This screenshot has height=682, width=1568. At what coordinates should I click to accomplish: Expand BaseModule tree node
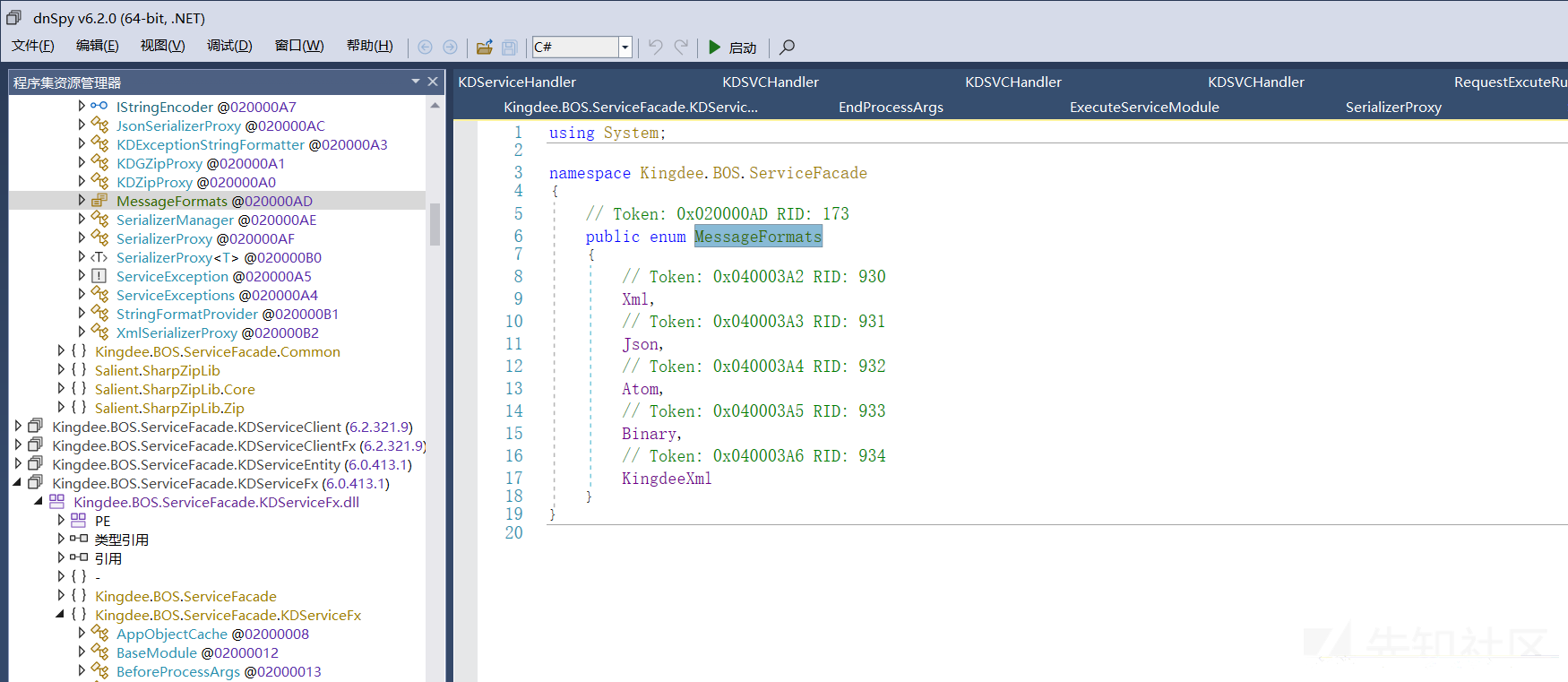[82, 652]
